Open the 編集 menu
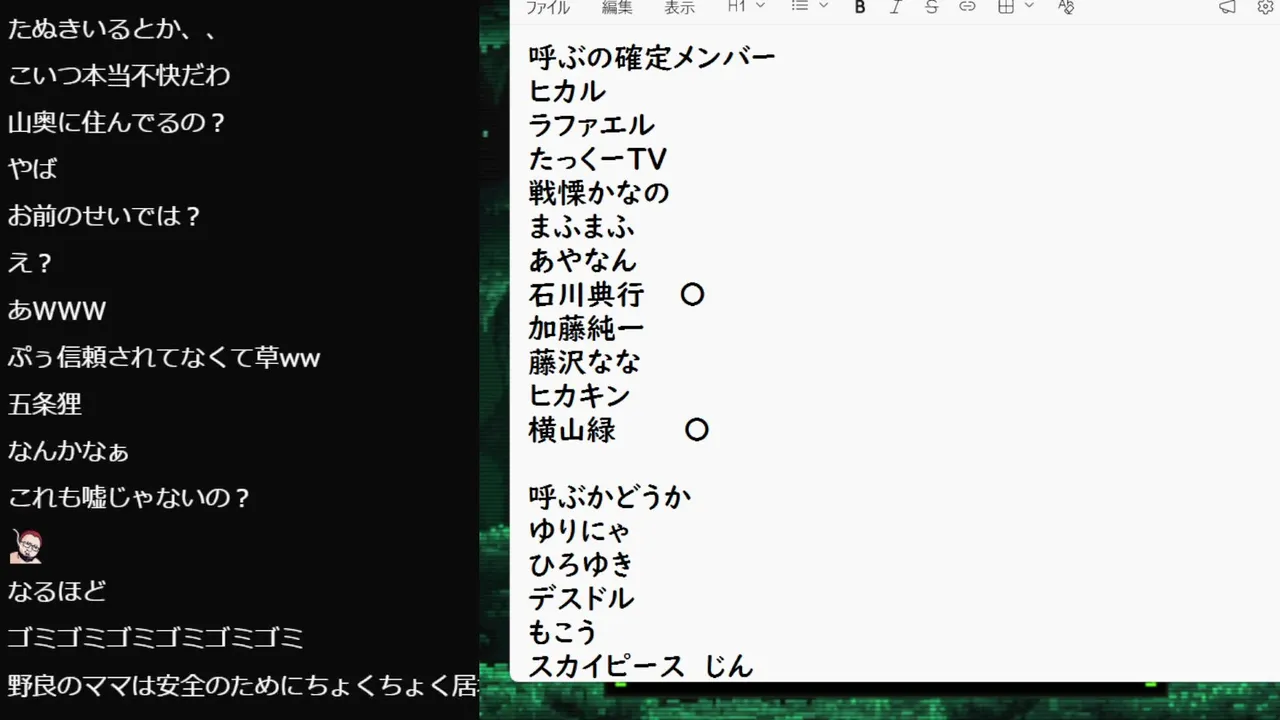This screenshot has height=720, width=1280. coord(617,7)
